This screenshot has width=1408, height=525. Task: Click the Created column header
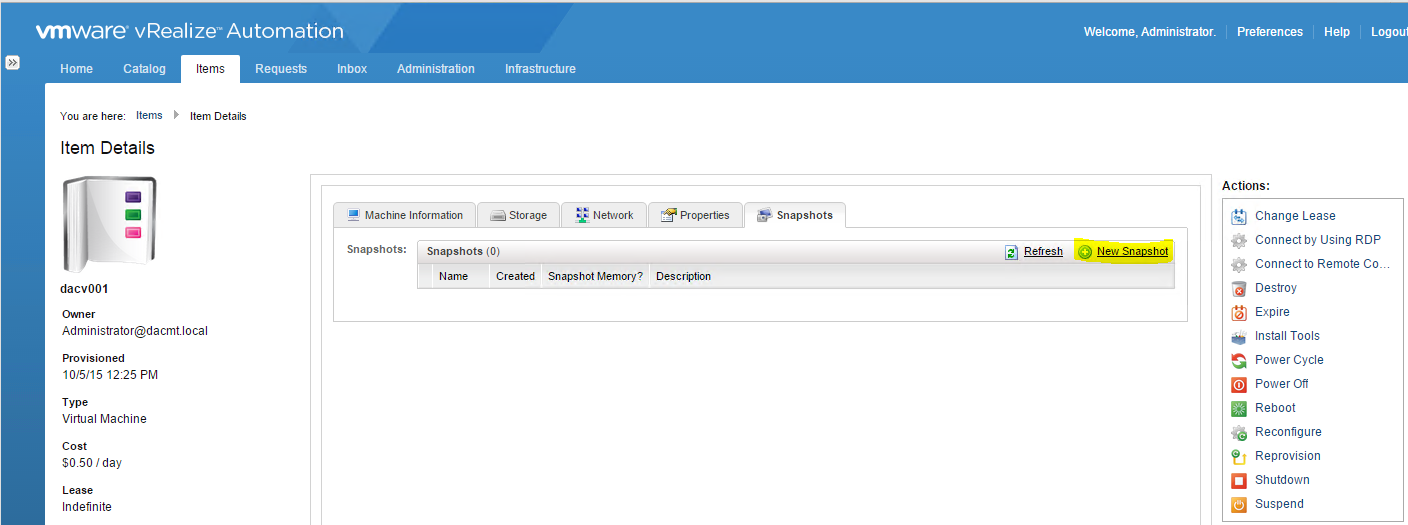515,276
